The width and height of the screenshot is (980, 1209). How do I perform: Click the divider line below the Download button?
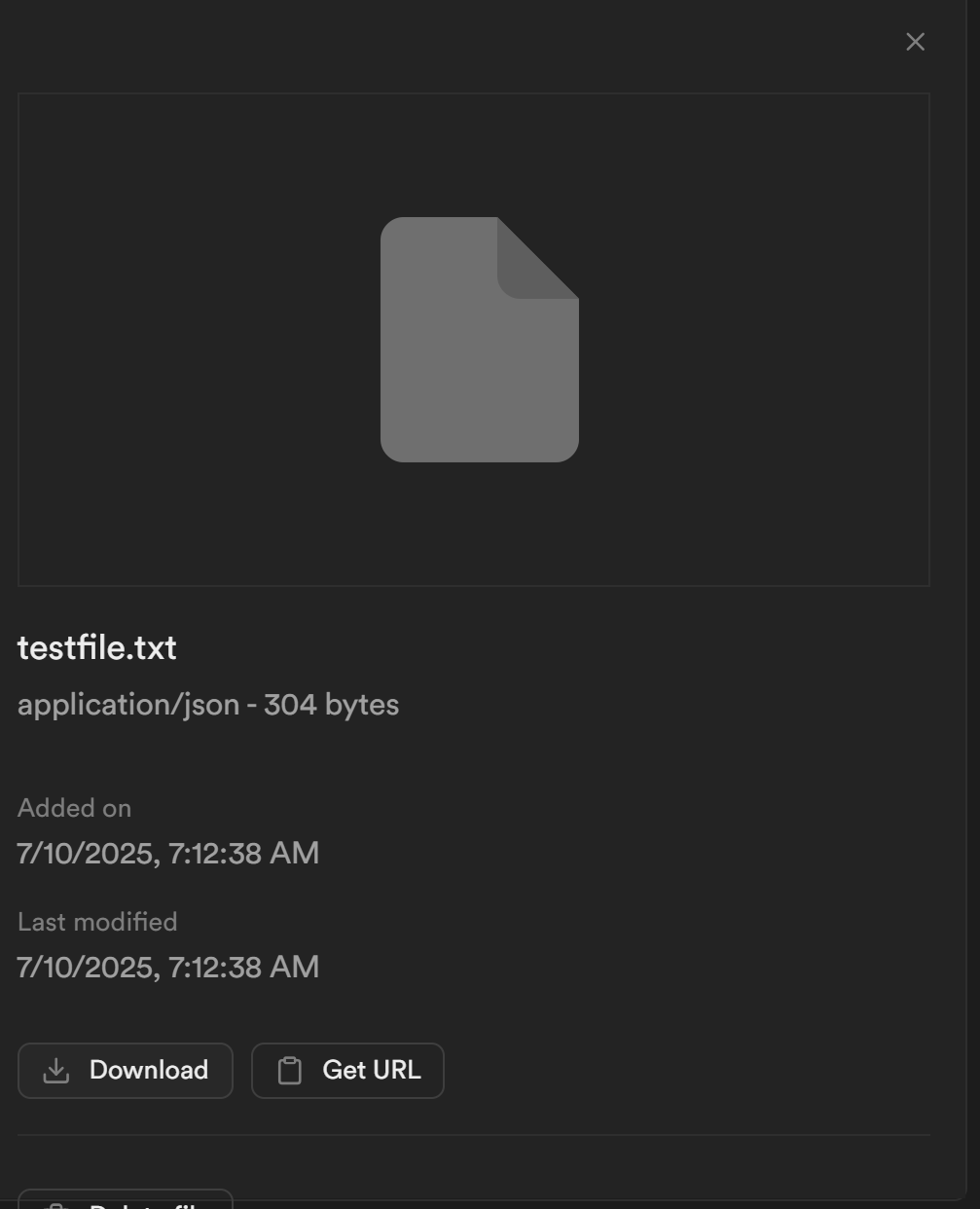click(474, 1135)
